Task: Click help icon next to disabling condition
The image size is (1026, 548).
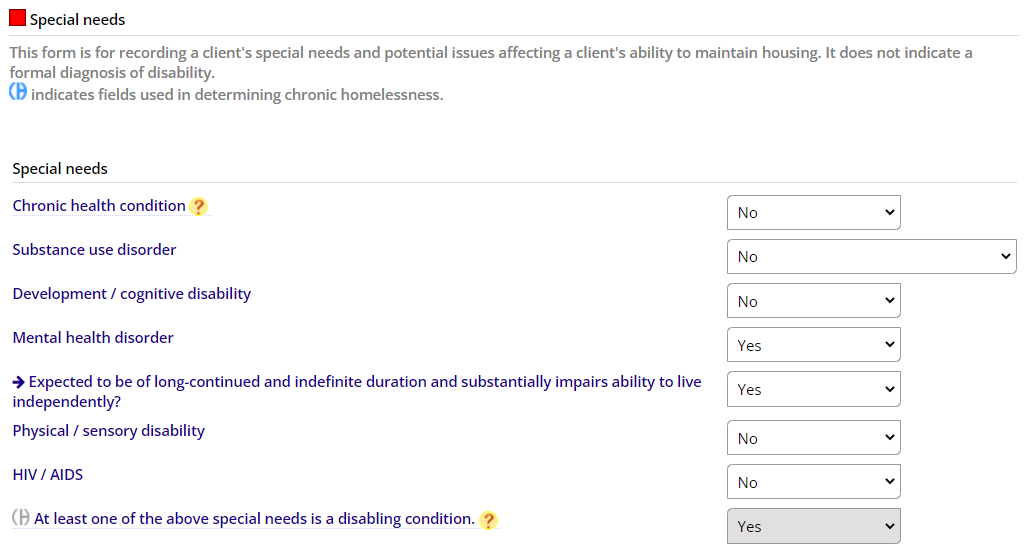Action: pos(488,521)
